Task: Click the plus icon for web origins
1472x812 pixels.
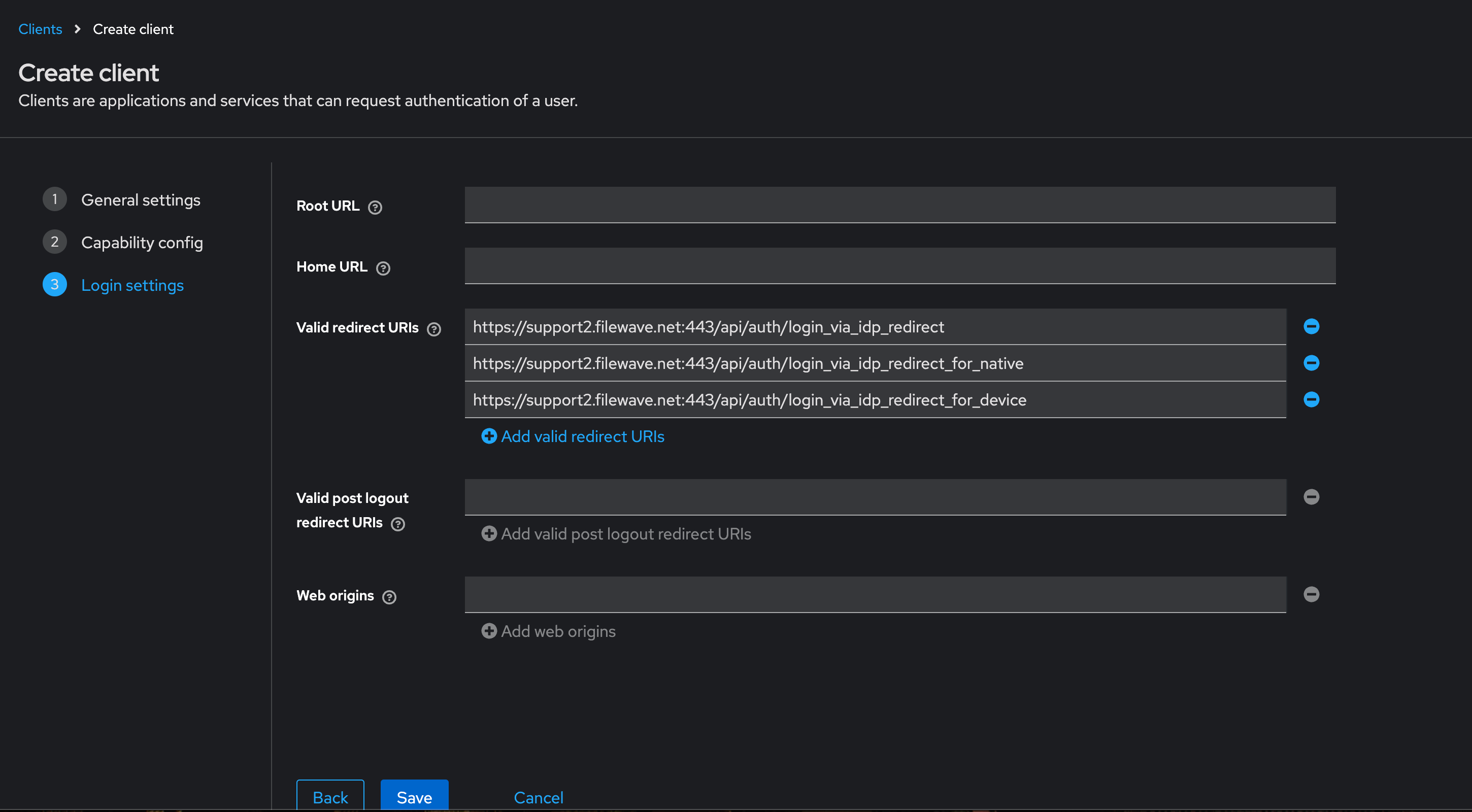Action: click(489, 631)
